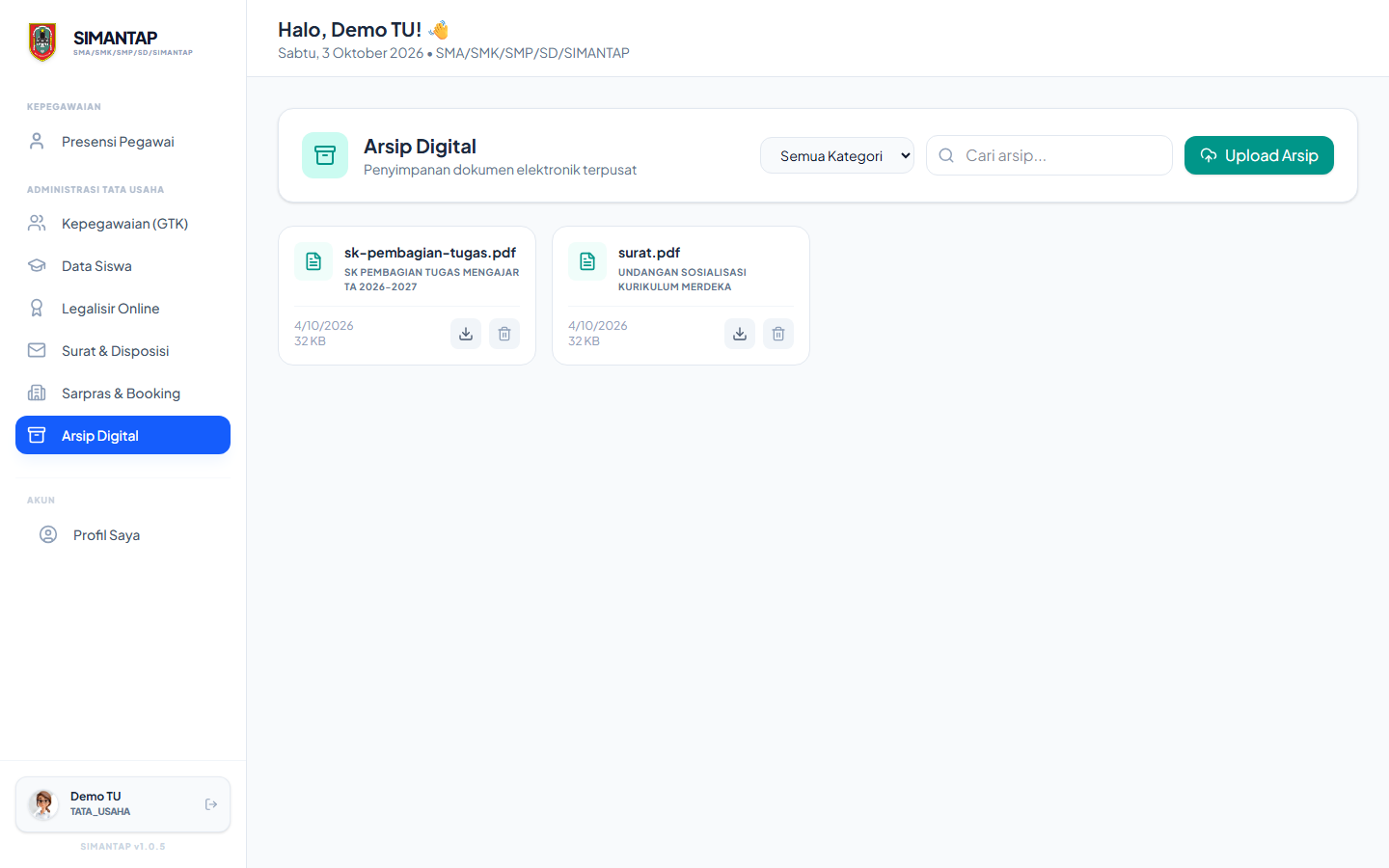Screen dimensions: 1389x868
Task: Download surat.pdf
Action: click(x=740, y=334)
